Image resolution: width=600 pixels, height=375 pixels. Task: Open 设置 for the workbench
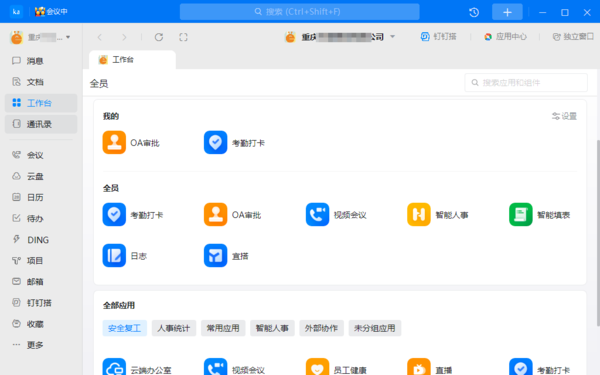[x=564, y=116]
